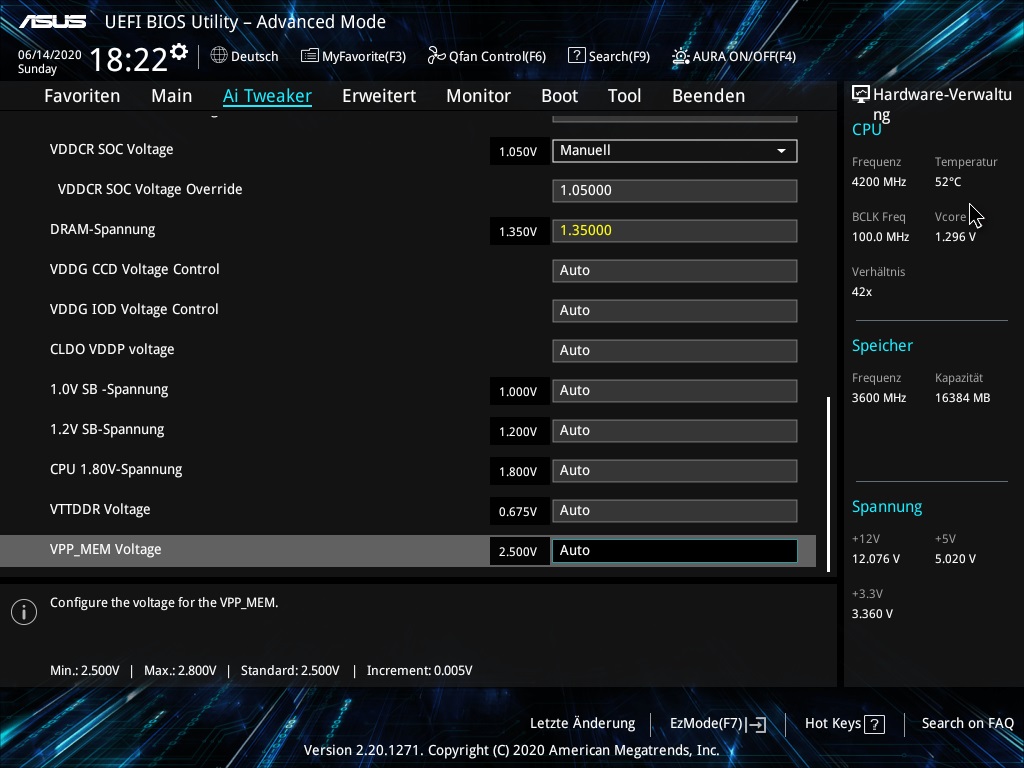1024x768 pixels.
Task: Click the Hot Keys question mark icon
Action: [x=874, y=724]
